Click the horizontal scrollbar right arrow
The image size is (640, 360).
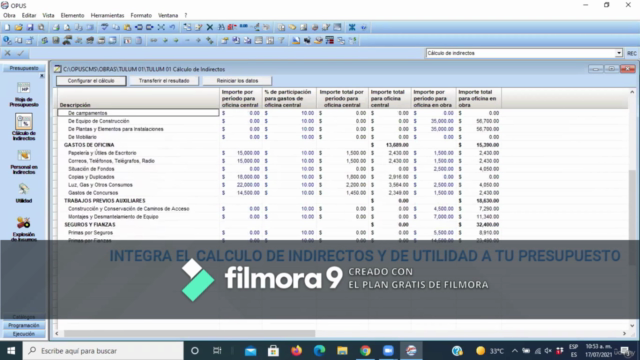[x=624, y=333]
